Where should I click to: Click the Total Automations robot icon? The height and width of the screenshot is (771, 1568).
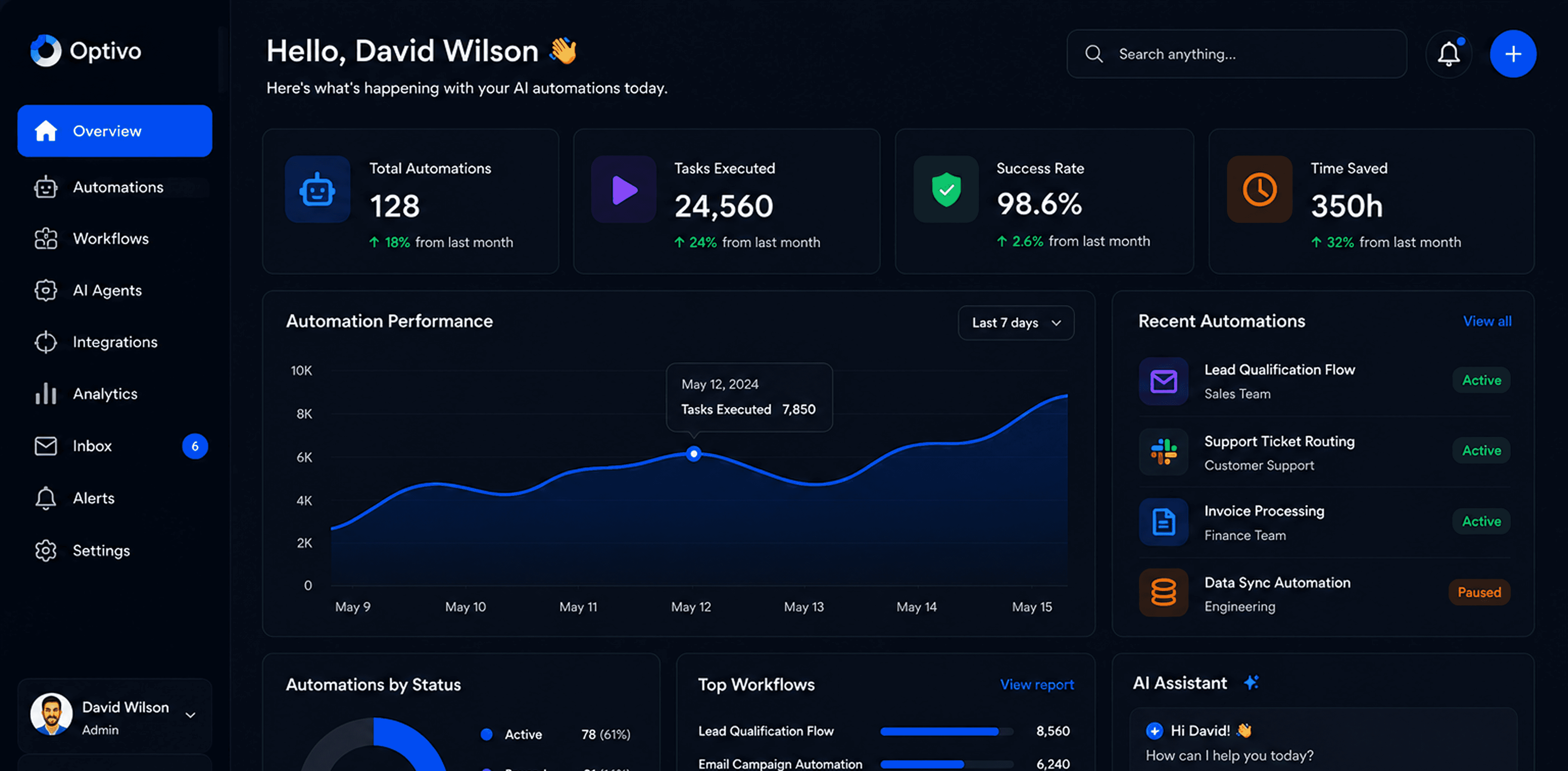click(317, 189)
